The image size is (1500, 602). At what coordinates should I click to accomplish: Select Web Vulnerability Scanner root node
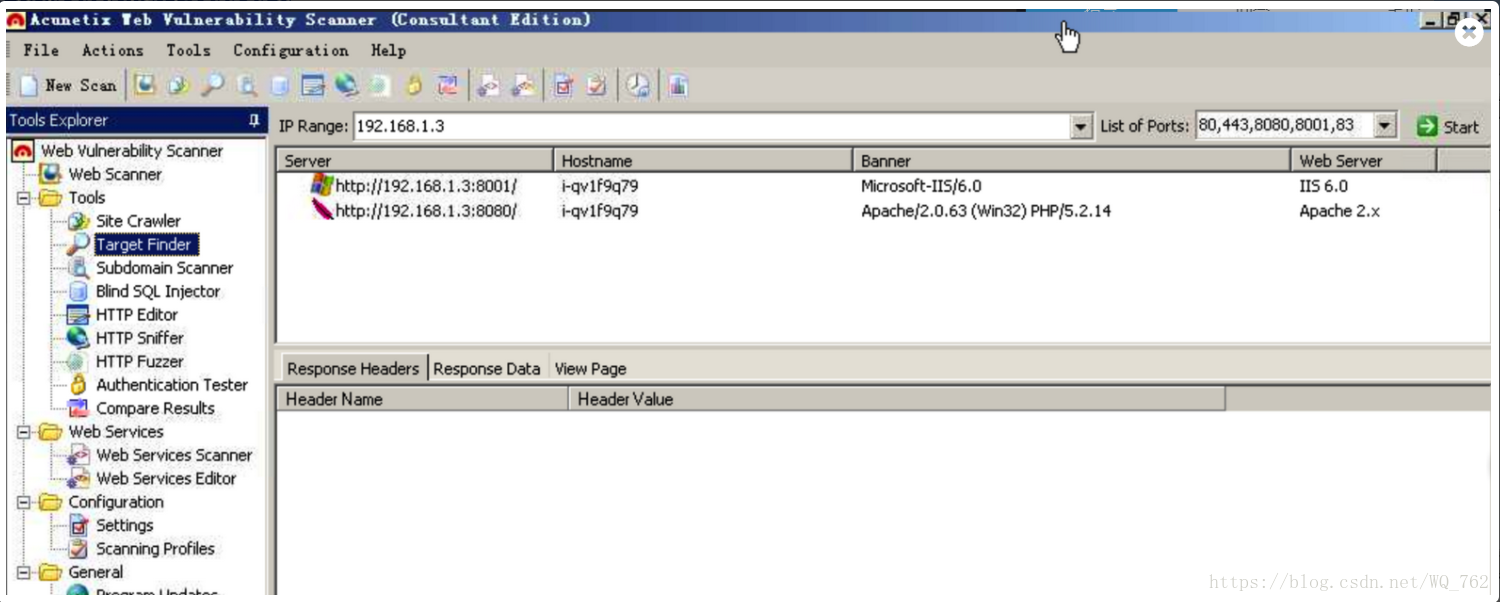pos(131,151)
